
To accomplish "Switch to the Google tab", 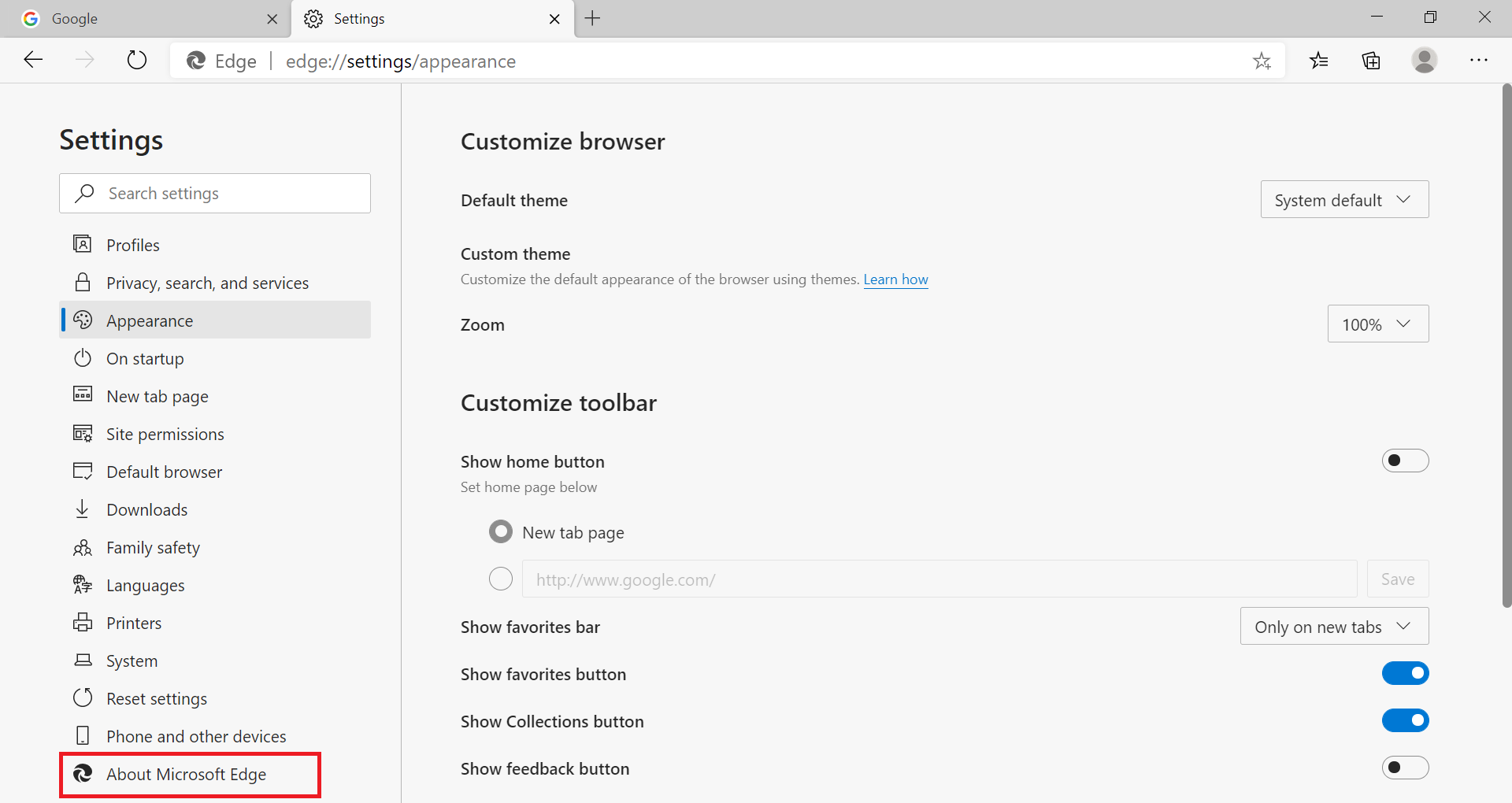I will tap(146, 19).
